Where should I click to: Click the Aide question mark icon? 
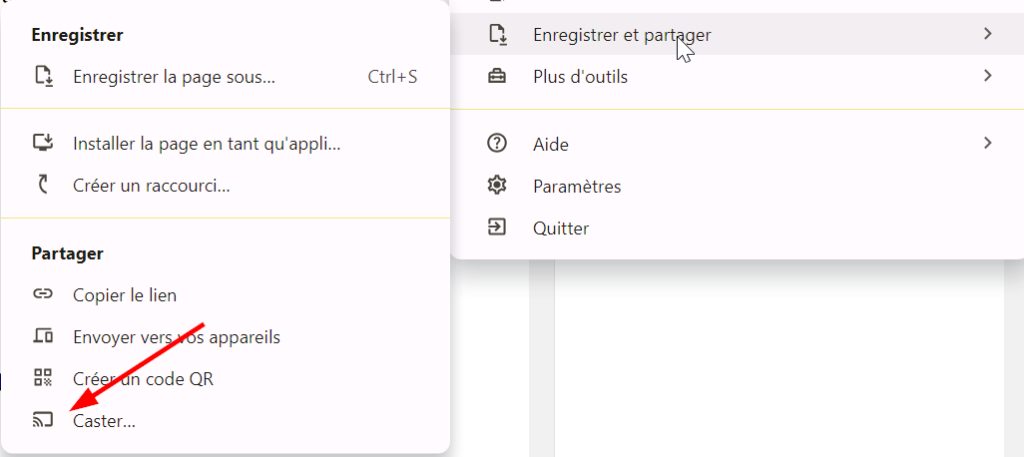click(497, 143)
